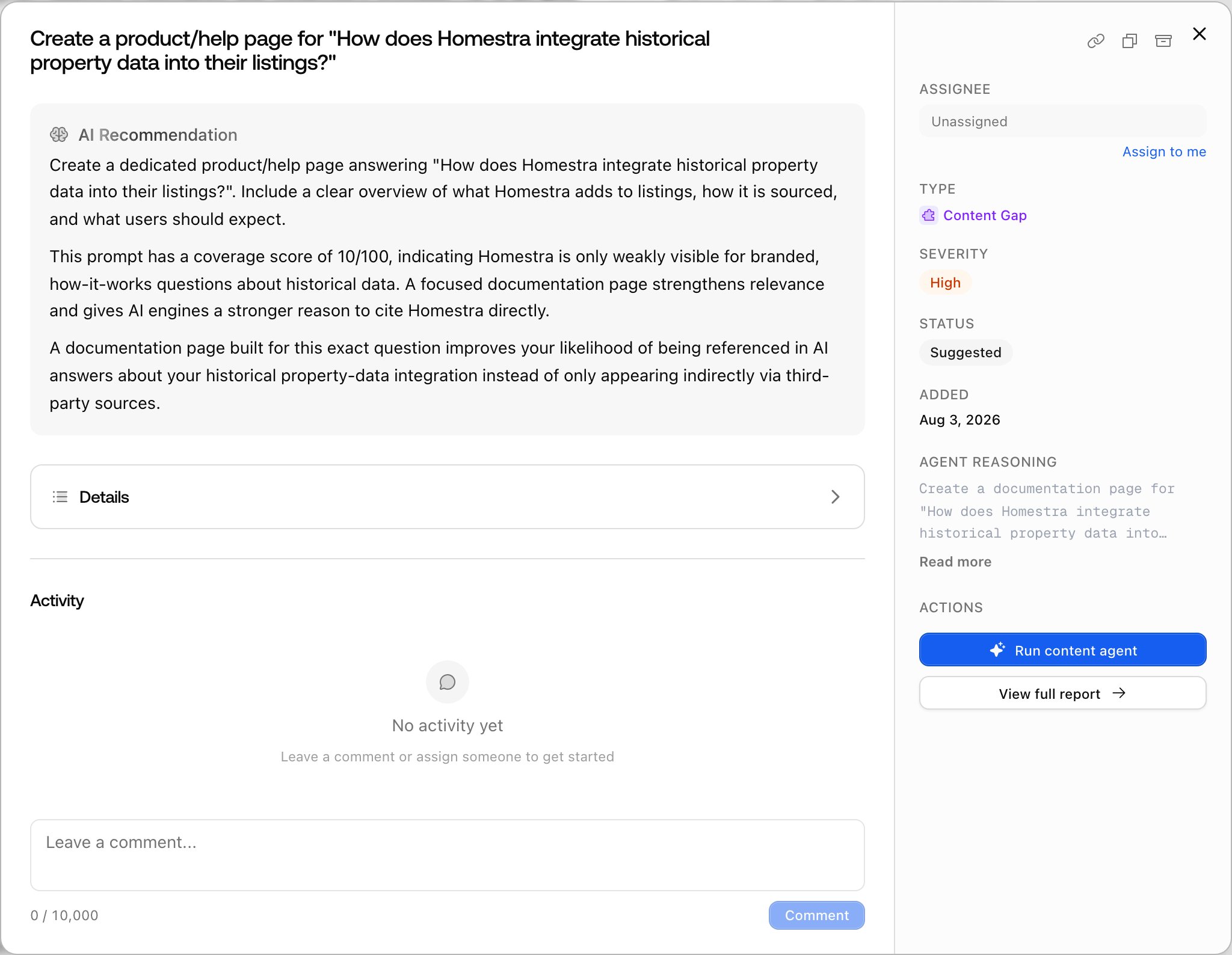This screenshot has width=1232, height=955.
Task: Focus the Leave a comment field
Action: [x=448, y=855]
